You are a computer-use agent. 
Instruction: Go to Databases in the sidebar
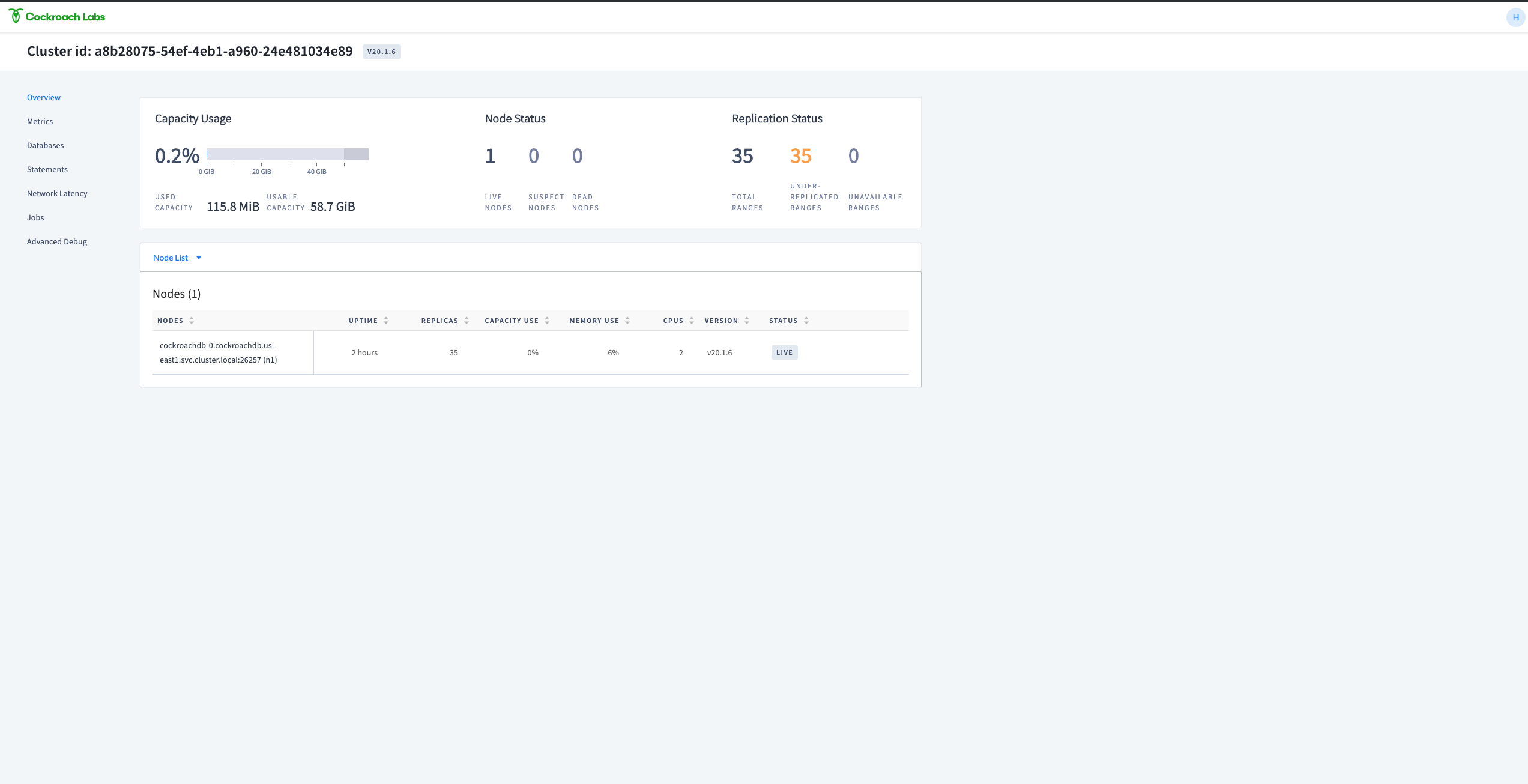[x=45, y=145]
